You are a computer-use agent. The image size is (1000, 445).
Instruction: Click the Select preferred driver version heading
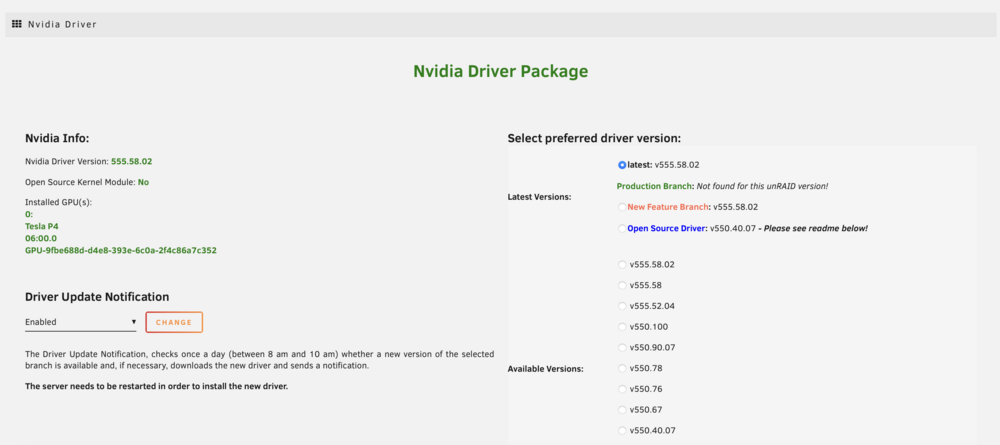594,138
